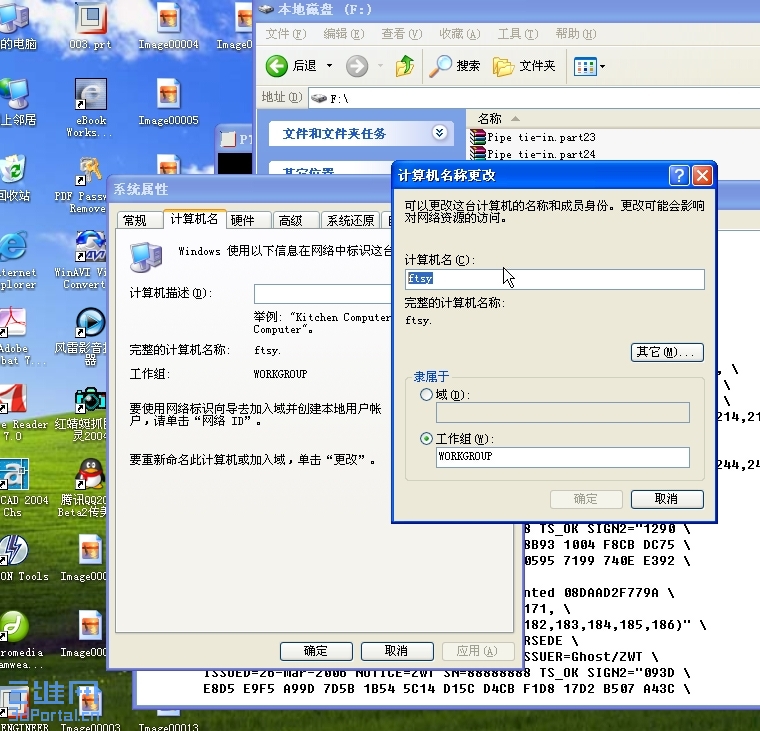This screenshot has height=731, width=760.
Task: Click the WORKGROUP workgroup name field
Action: pos(563,457)
